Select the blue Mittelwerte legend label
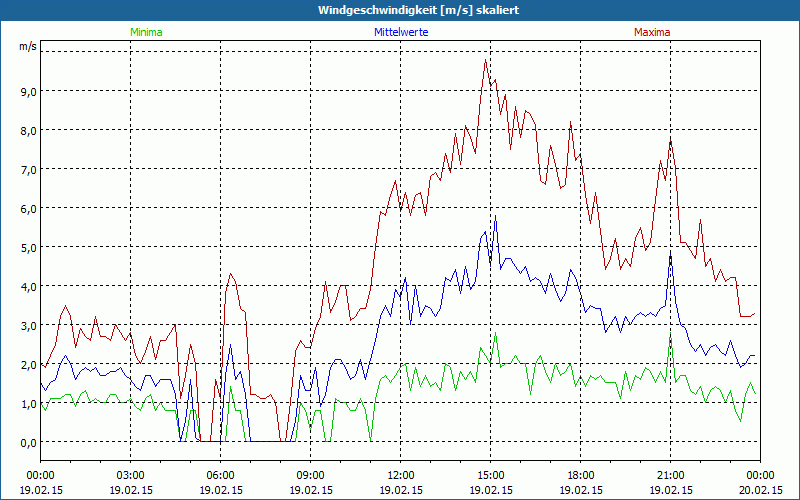800x500 pixels. (x=401, y=32)
